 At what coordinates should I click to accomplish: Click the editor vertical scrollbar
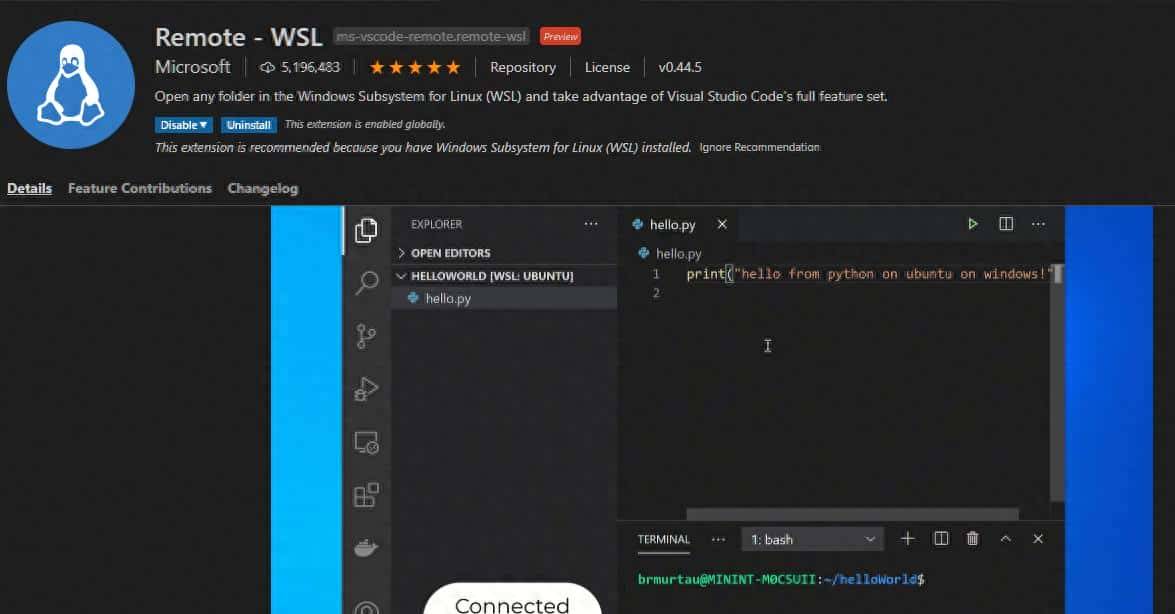click(x=1057, y=382)
